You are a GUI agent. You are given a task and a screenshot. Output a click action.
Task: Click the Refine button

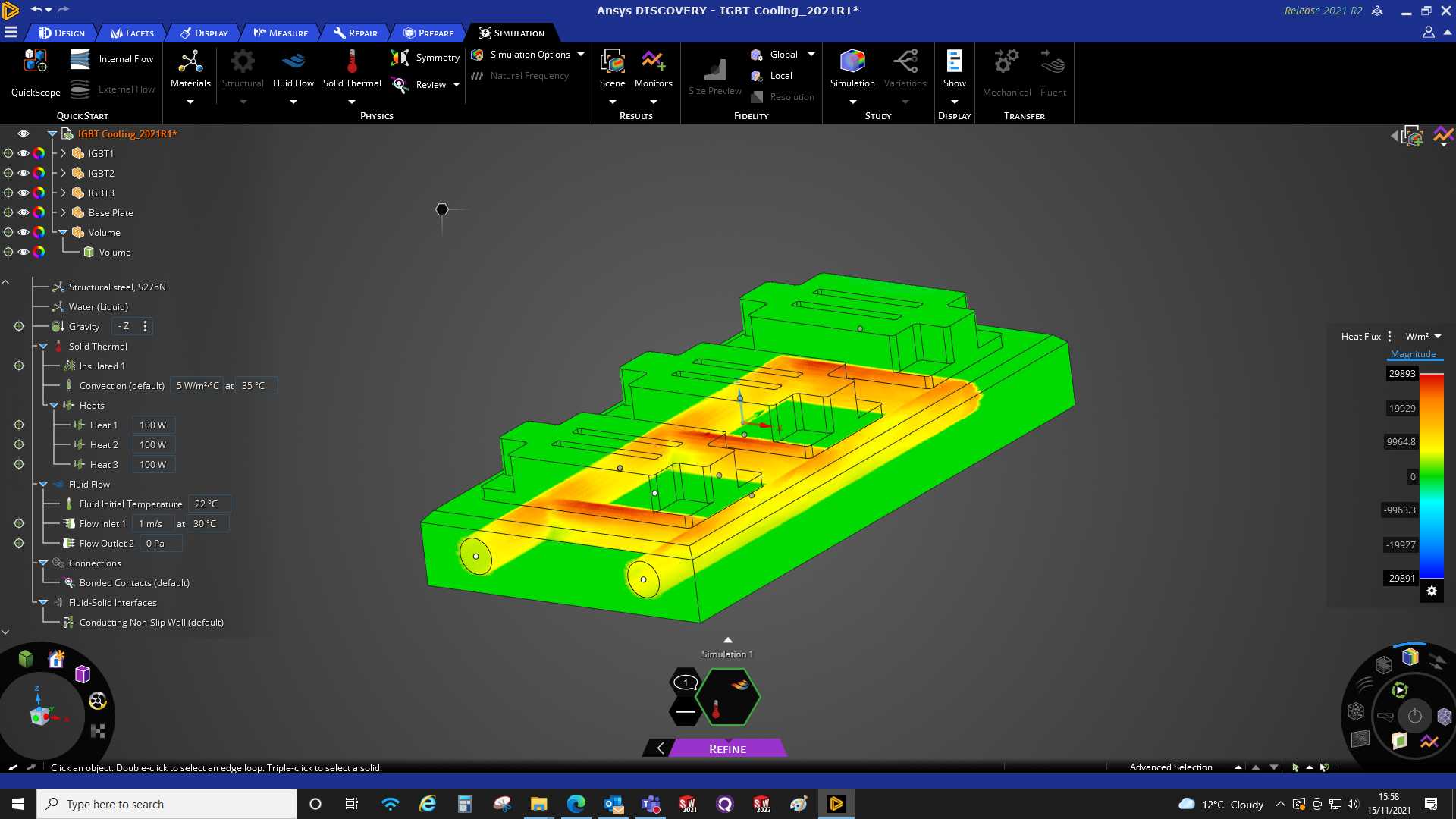(x=728, y=748)
